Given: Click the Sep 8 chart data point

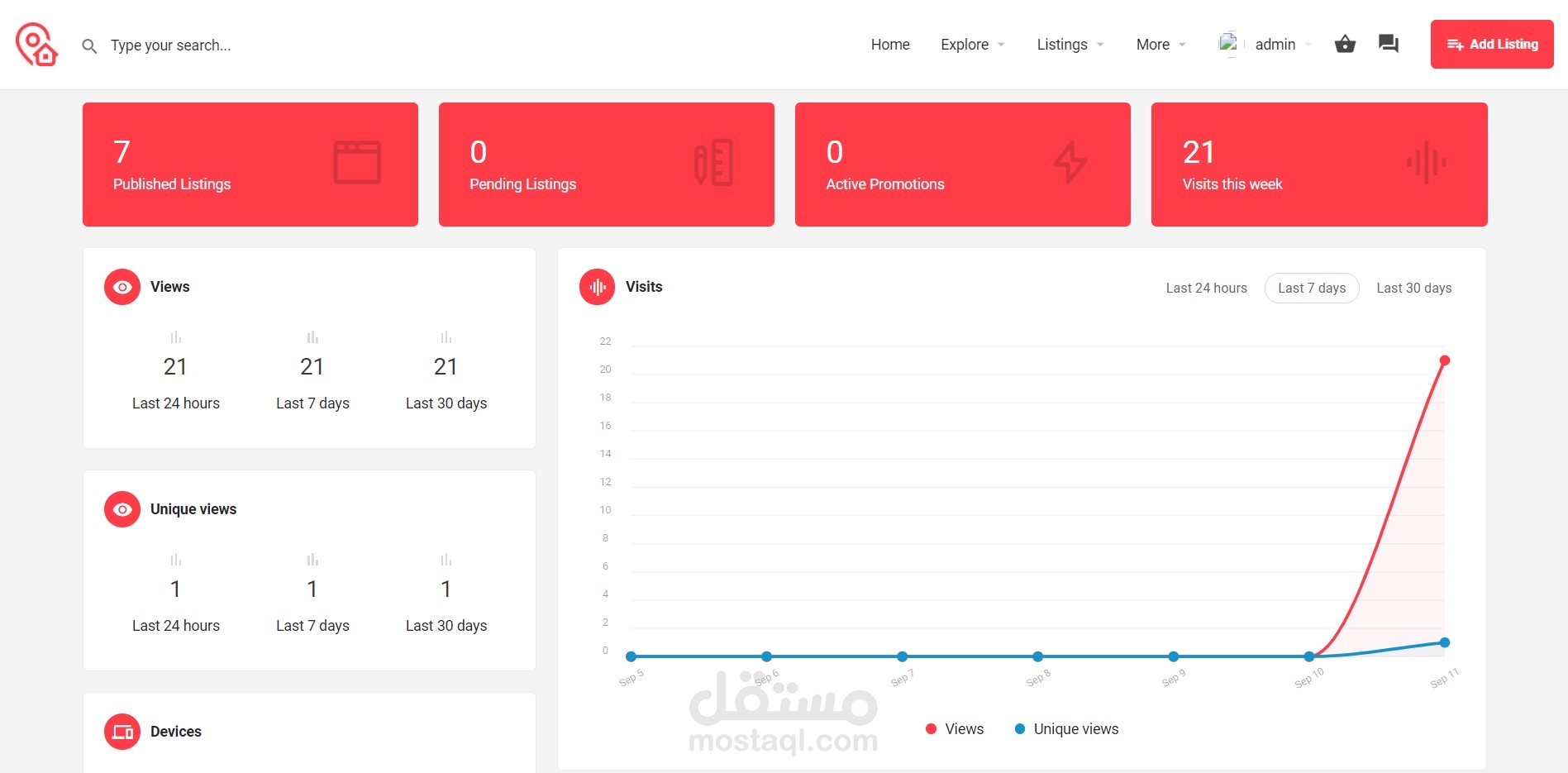Looking at the screenshot, I should click(x=1038, y=656).
